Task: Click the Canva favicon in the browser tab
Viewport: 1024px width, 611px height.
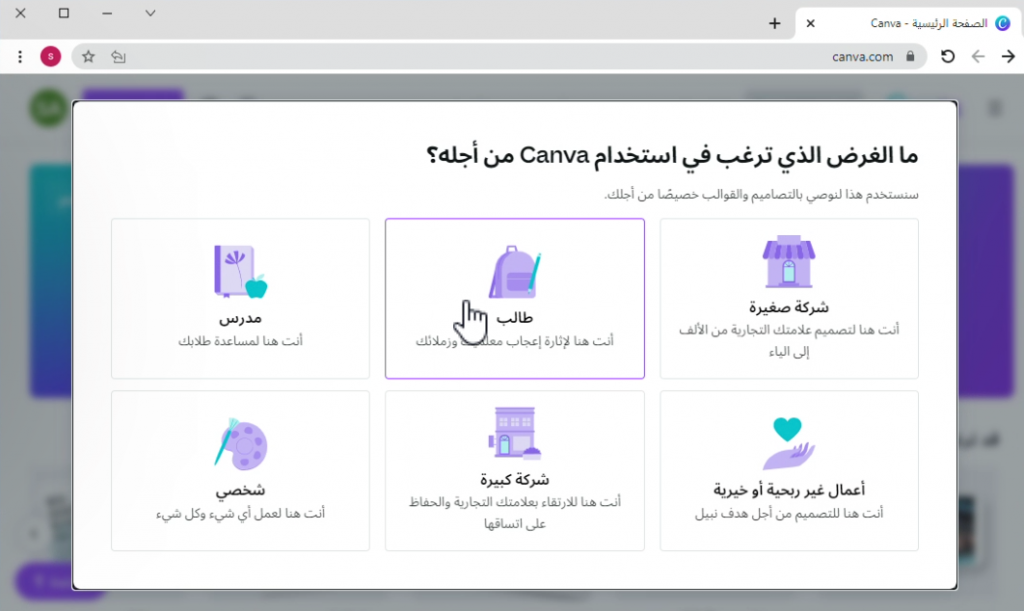Action: point(1004,23)
